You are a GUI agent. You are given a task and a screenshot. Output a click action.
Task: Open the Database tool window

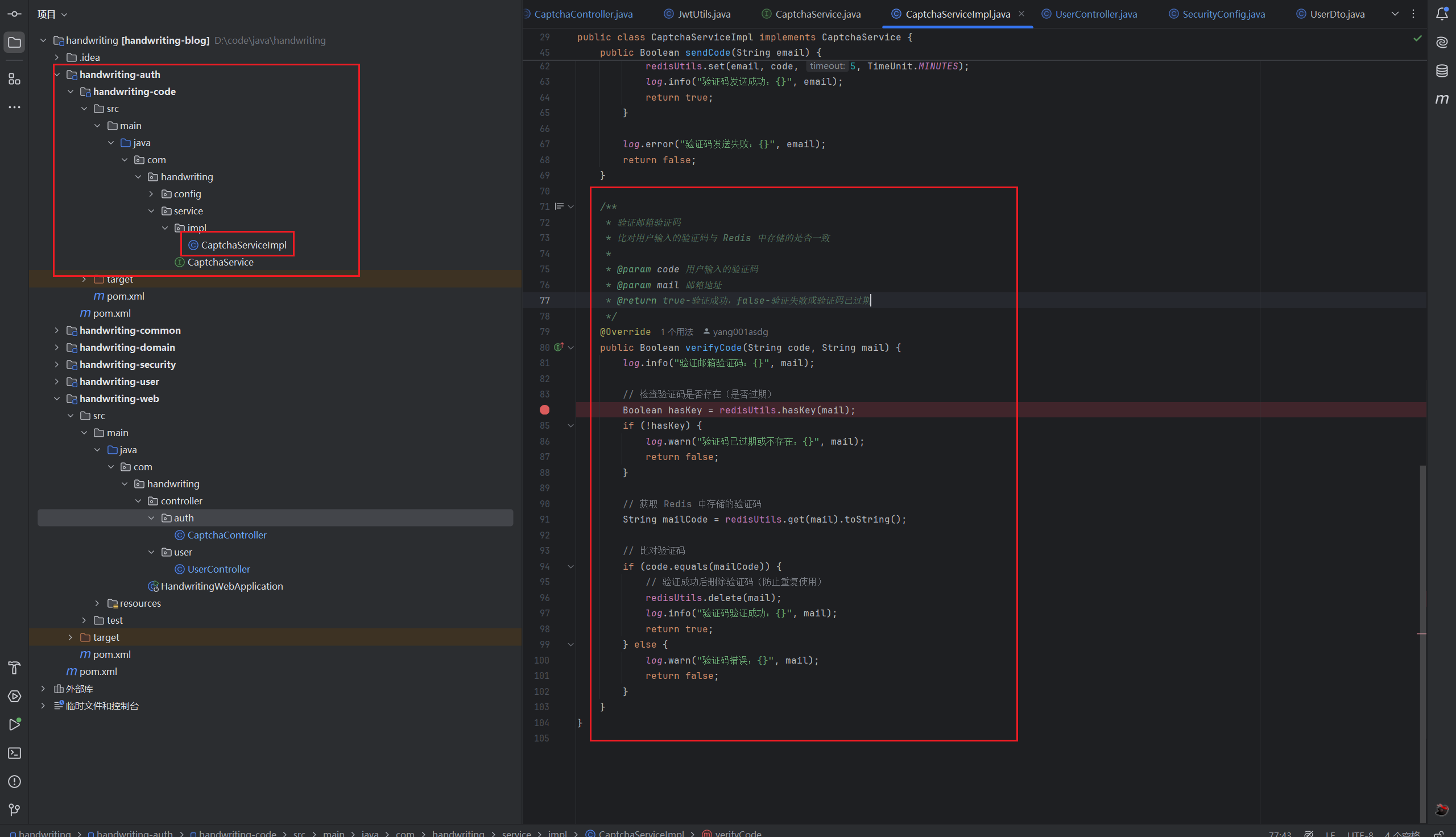point(1442,71)
